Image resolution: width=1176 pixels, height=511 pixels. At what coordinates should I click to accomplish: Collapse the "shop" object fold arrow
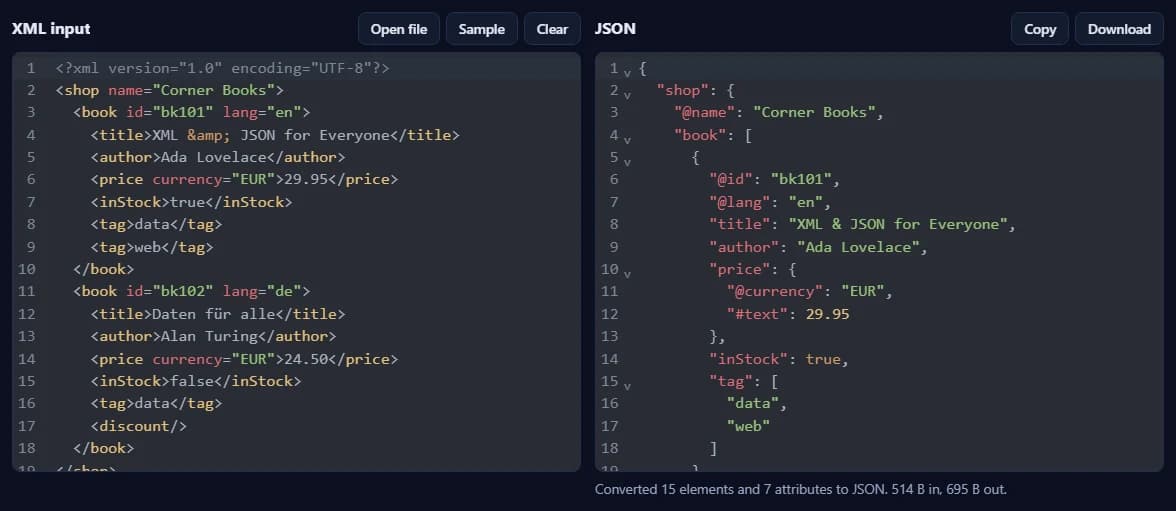tap(627, 94)
